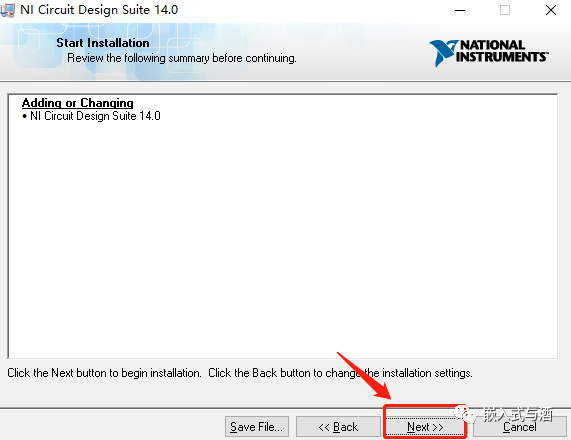Click the installer icon in title bar

7,10
